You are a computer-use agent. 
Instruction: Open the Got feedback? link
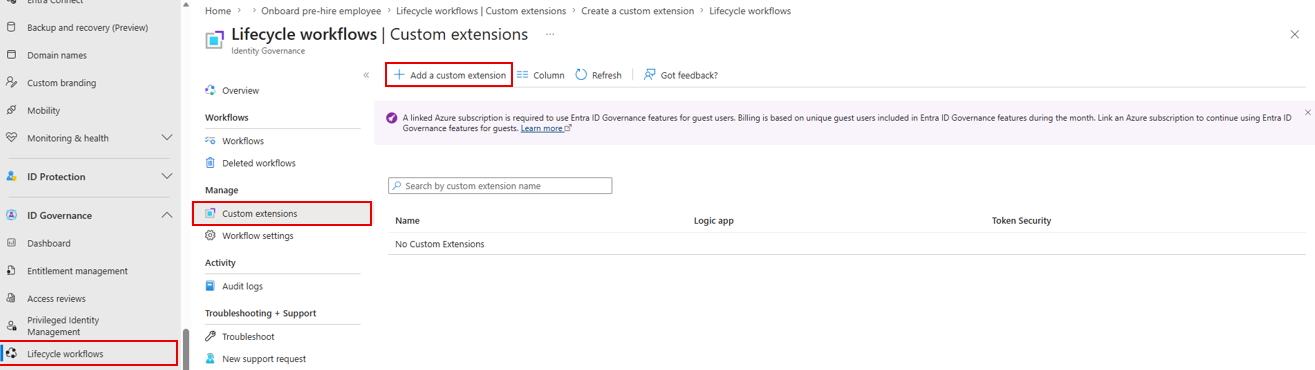[680, 75]
